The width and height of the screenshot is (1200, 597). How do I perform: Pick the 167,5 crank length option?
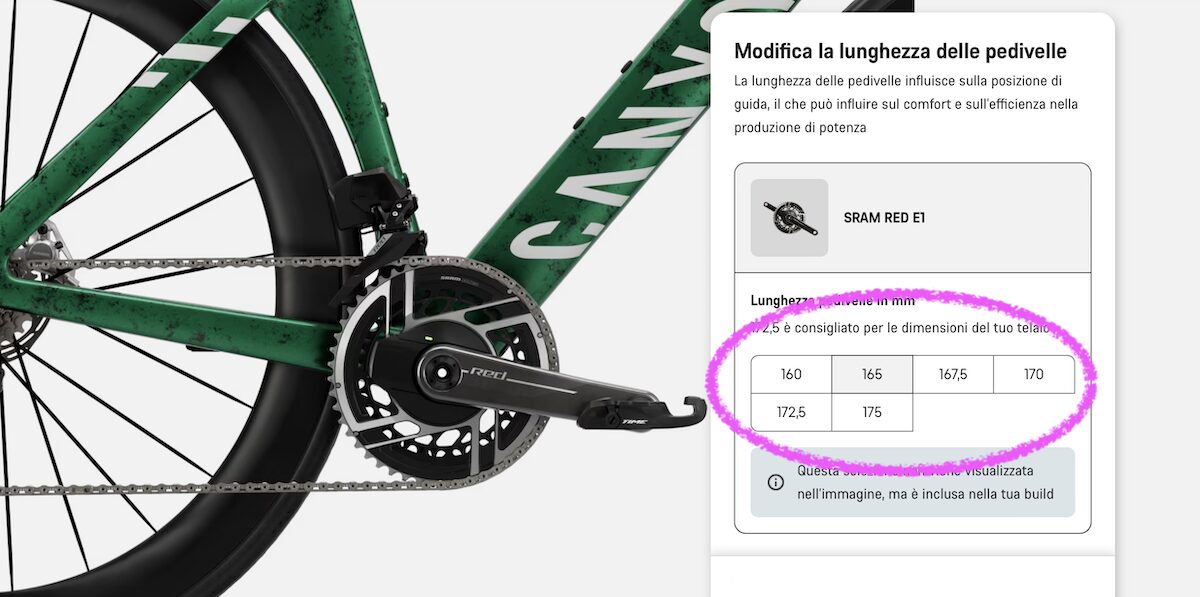[953, 374]
